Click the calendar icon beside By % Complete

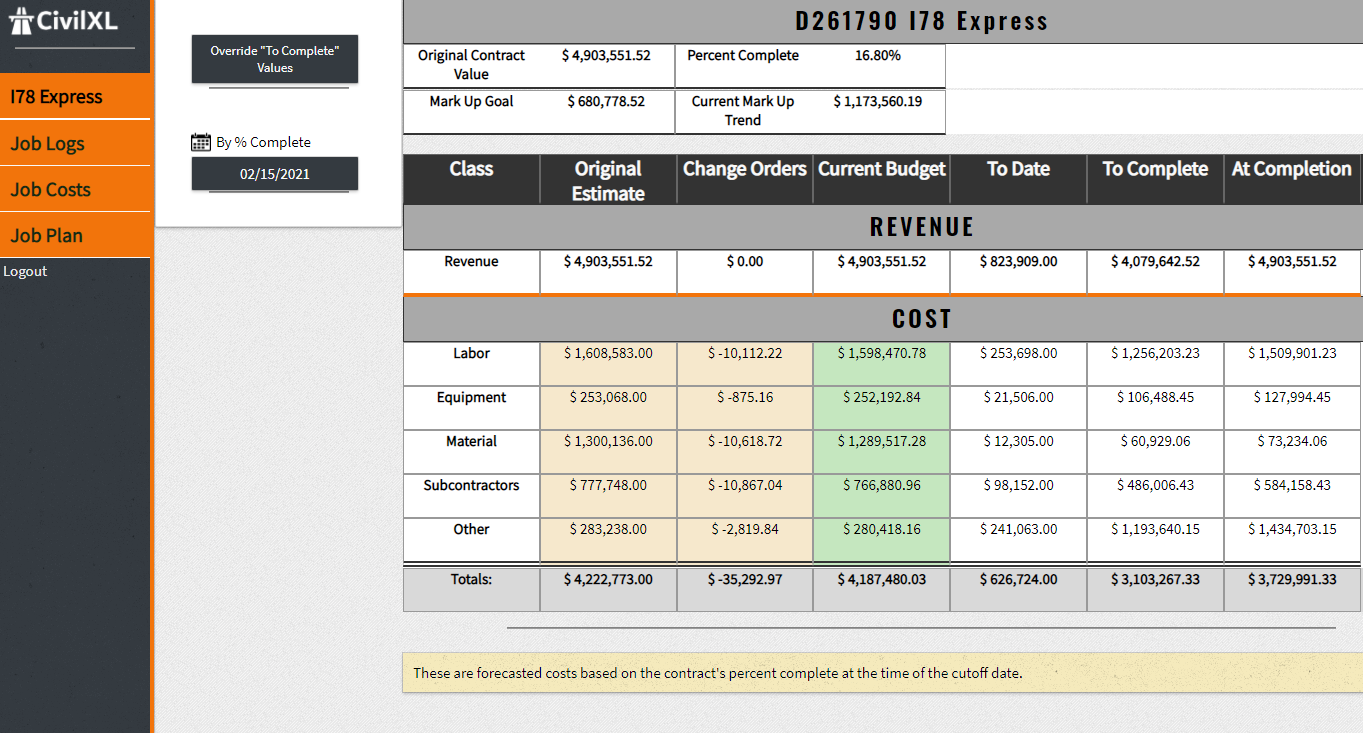pos(201,142)
